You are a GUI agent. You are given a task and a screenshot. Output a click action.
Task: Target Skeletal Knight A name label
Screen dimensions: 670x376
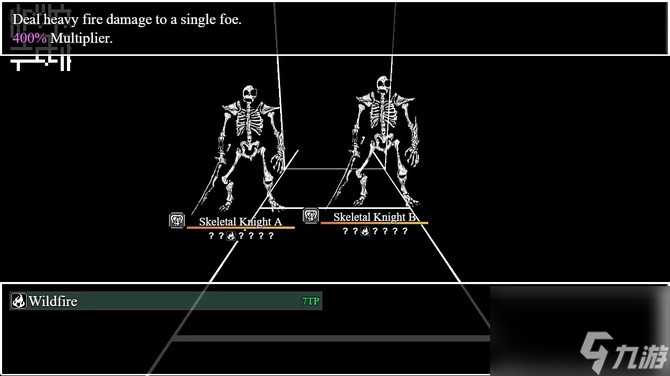pyautogui.click(x=240, y=222)
